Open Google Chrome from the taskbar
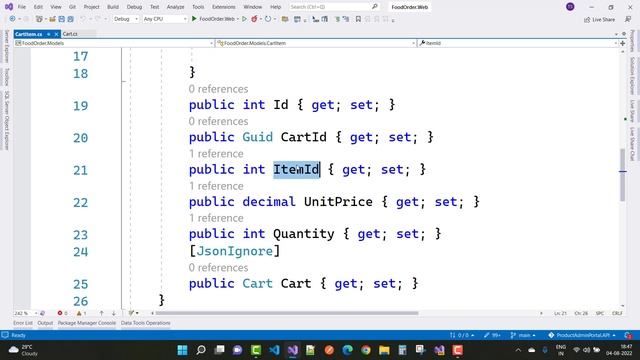640x360 pixels. coord(366,350)
